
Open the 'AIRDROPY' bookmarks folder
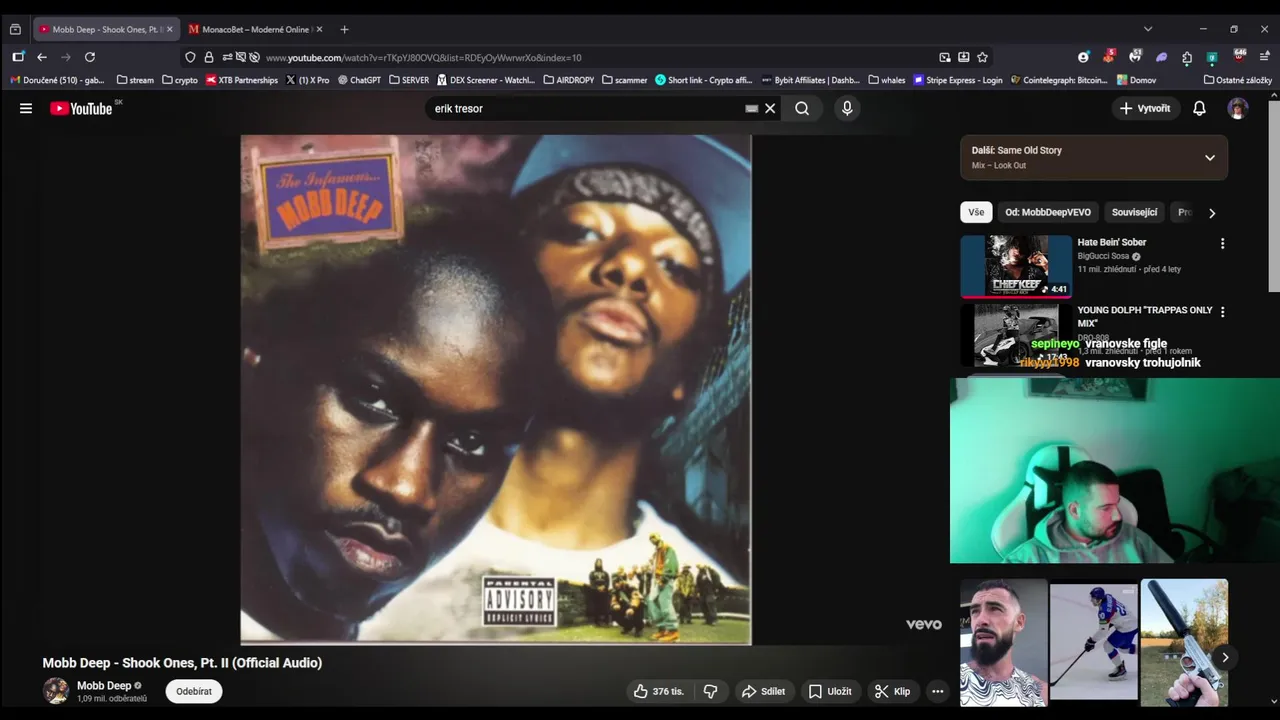(x=569, y=80)
